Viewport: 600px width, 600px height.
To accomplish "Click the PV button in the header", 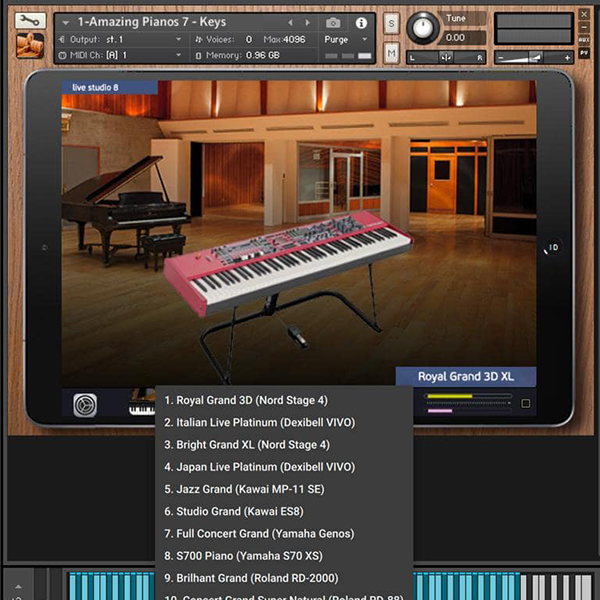I will 584,52.
